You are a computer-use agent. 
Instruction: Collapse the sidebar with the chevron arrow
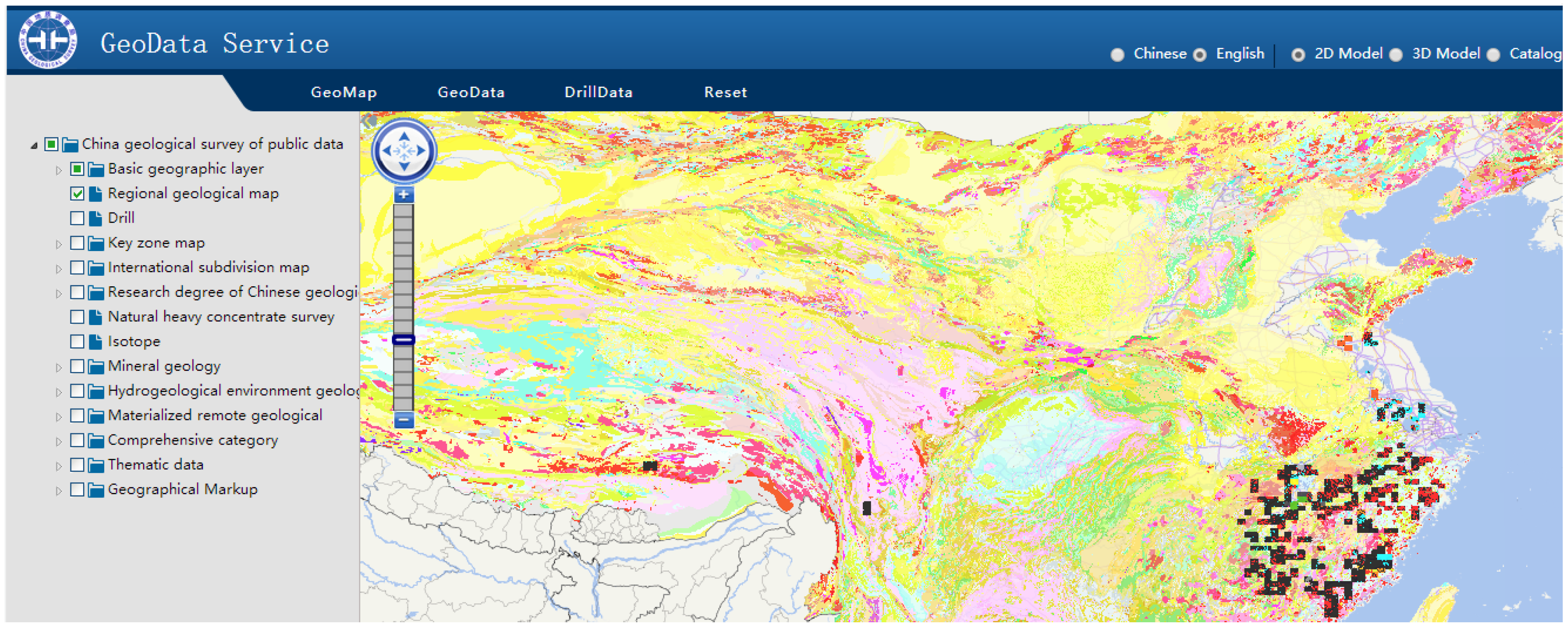[x=368, y=120]
